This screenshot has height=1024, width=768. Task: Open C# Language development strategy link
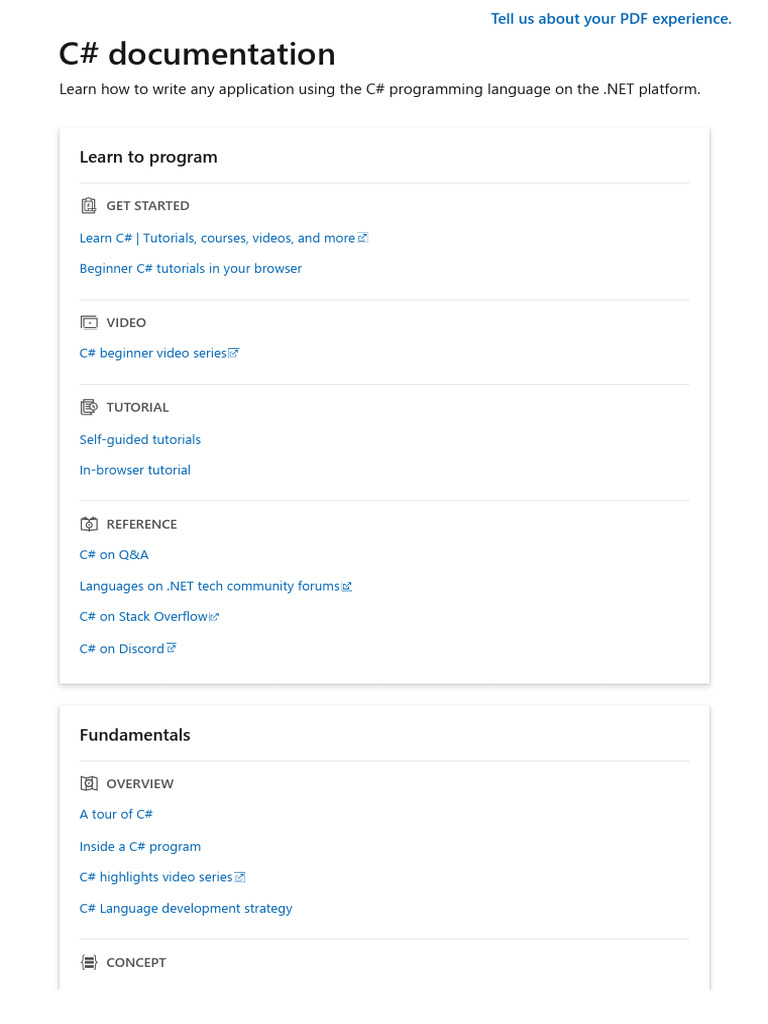[x=186, y=909]
